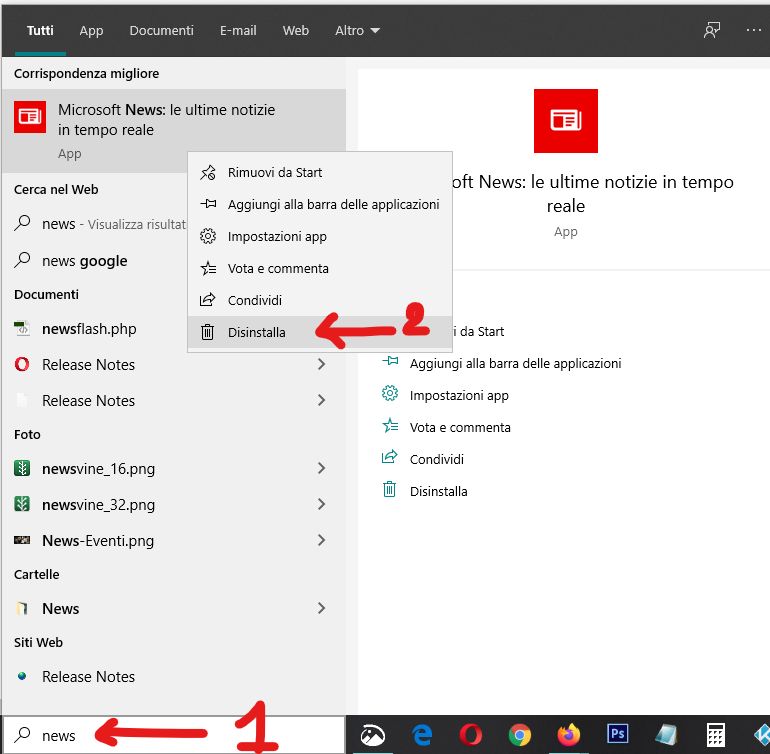
Task: Choose Vota e commenta in the context menu
Action: point(320,268)
